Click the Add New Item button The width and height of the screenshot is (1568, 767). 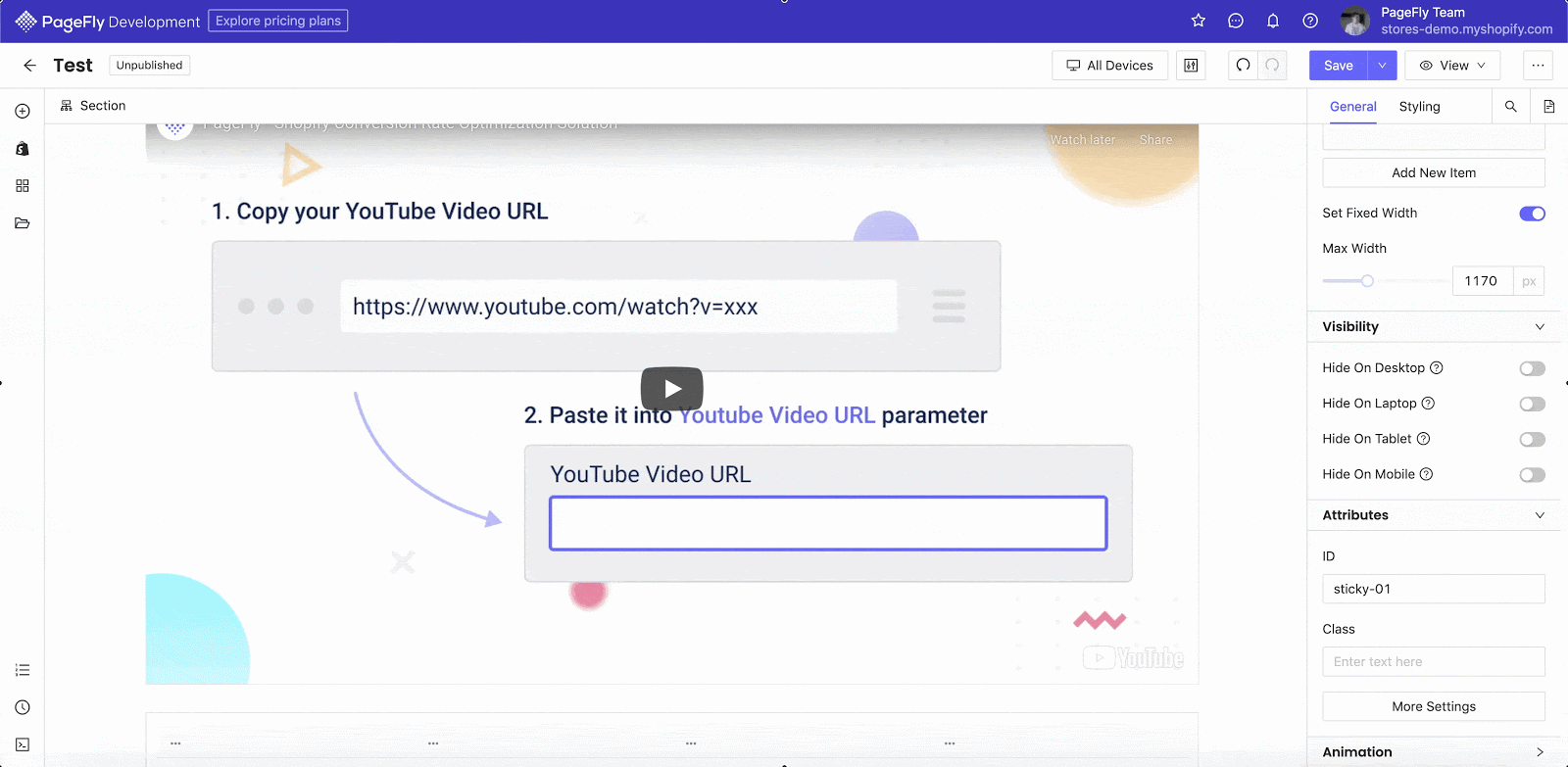pyautogui.click(x=1434, y=172)
